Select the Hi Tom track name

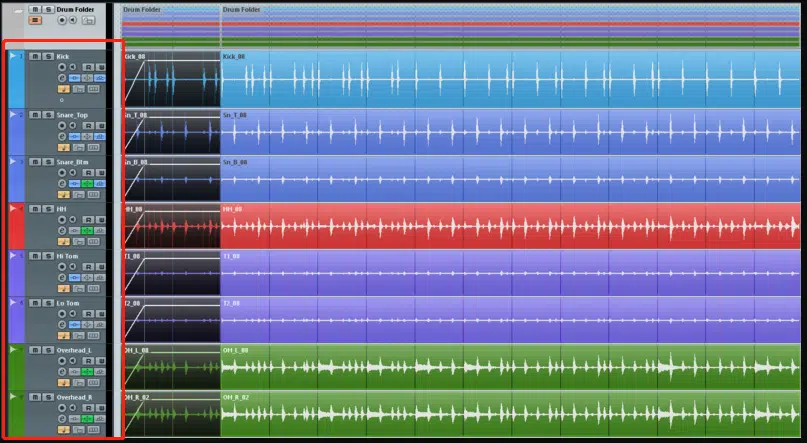(x=67, y=256)
